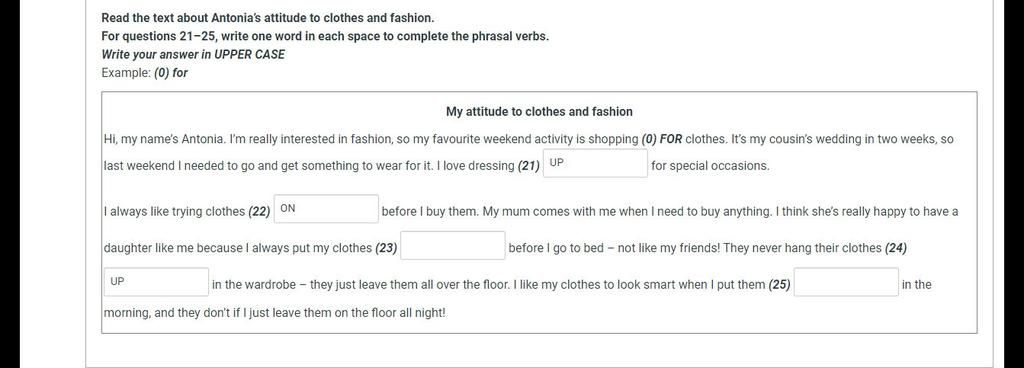This screenshot has height=368, width=1024.
Task: Click the '(22)' gap number label
Action: 259,212
